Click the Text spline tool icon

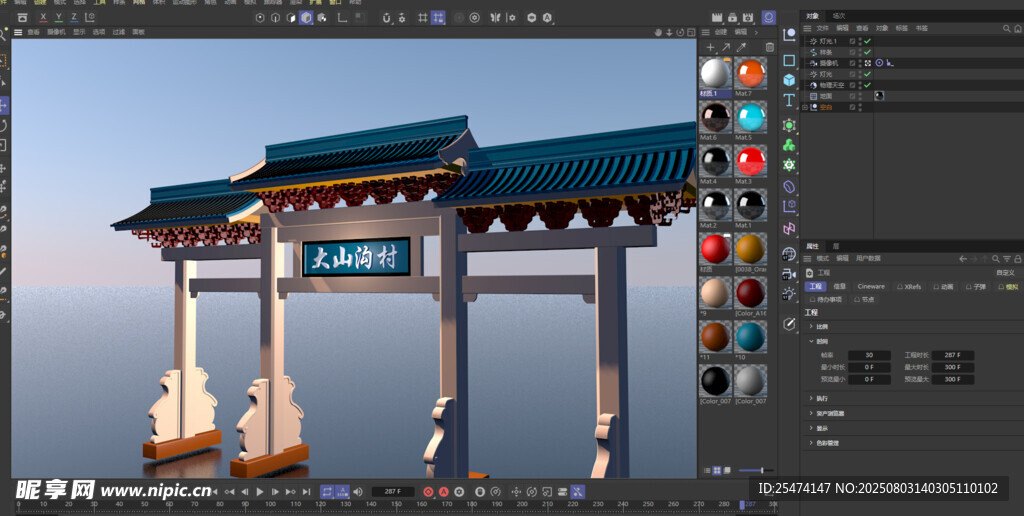coord(789,101)
